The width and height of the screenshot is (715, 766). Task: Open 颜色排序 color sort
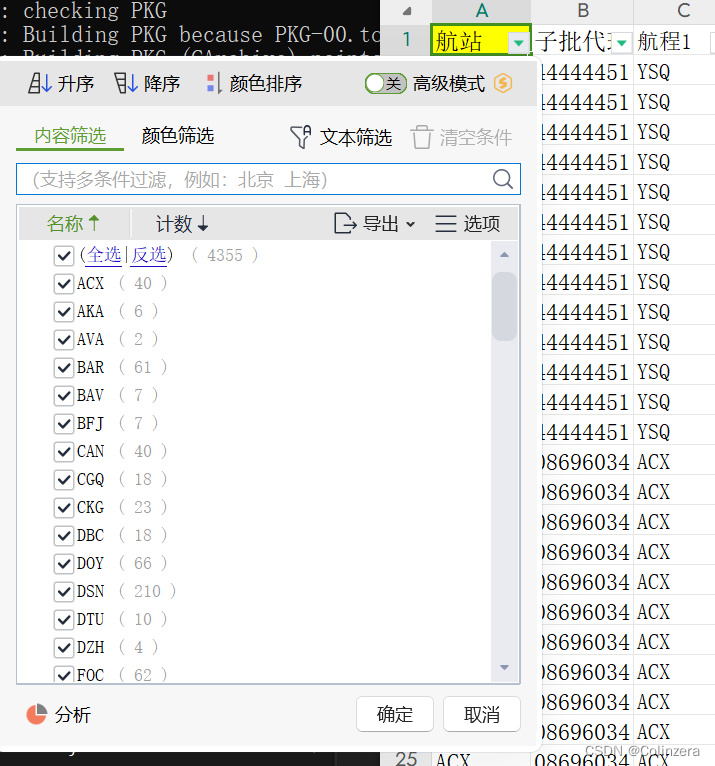[253, 84]
